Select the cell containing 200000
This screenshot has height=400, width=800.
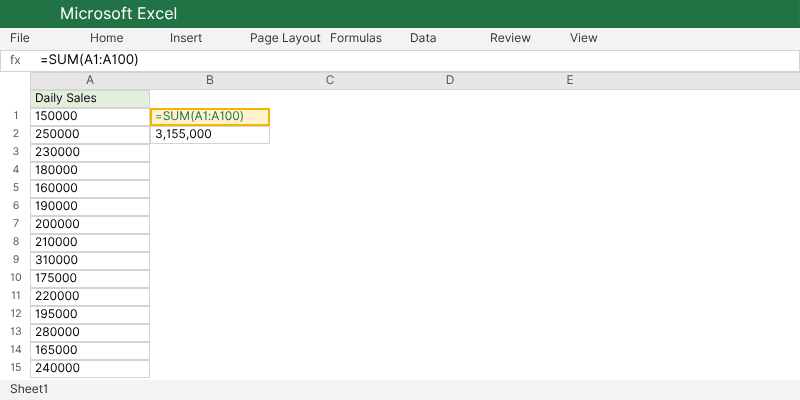pyautogui.click(x=90, y=224)
